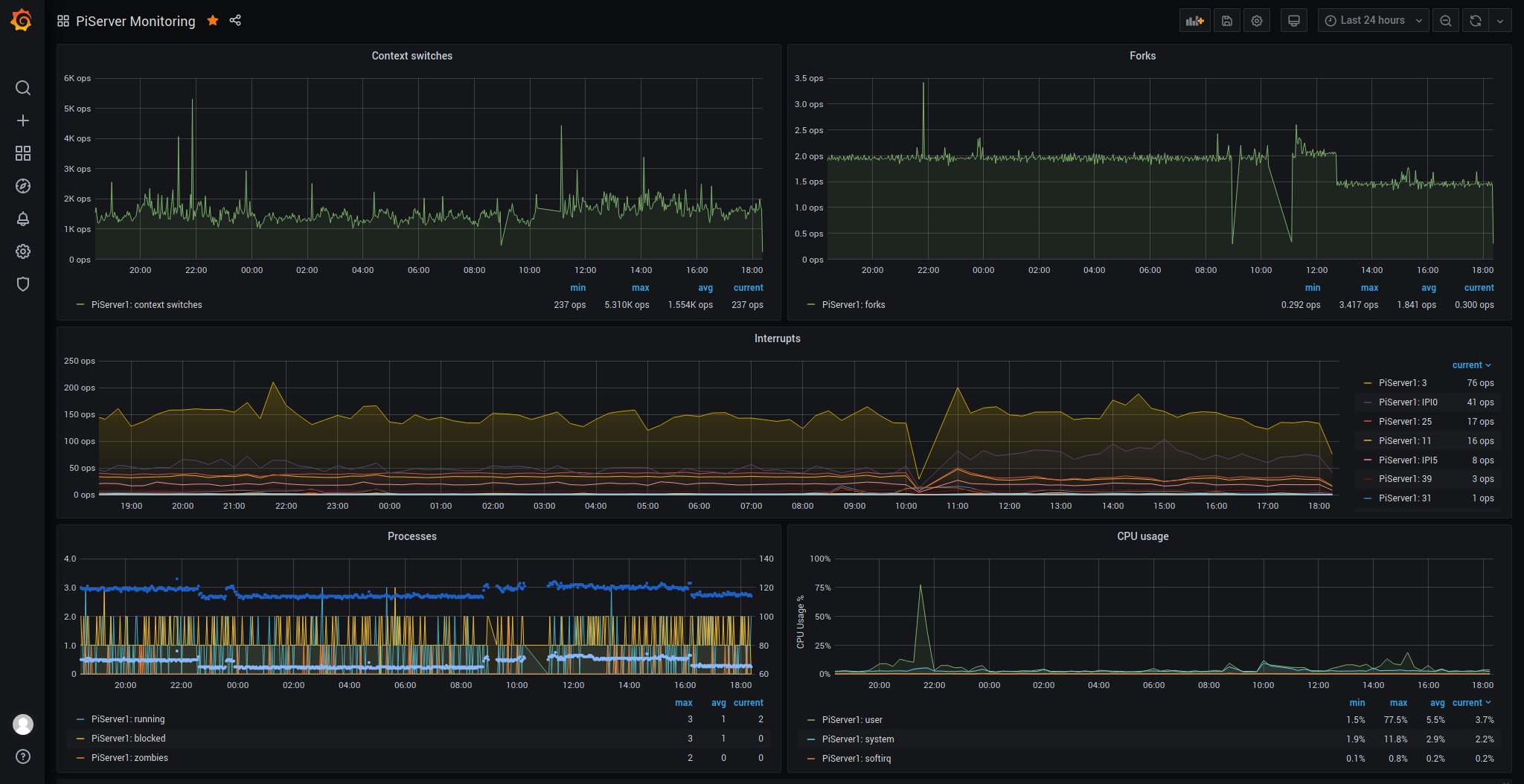
Task: Open the CPU usage panel title menu
Action: [1142, 536]
